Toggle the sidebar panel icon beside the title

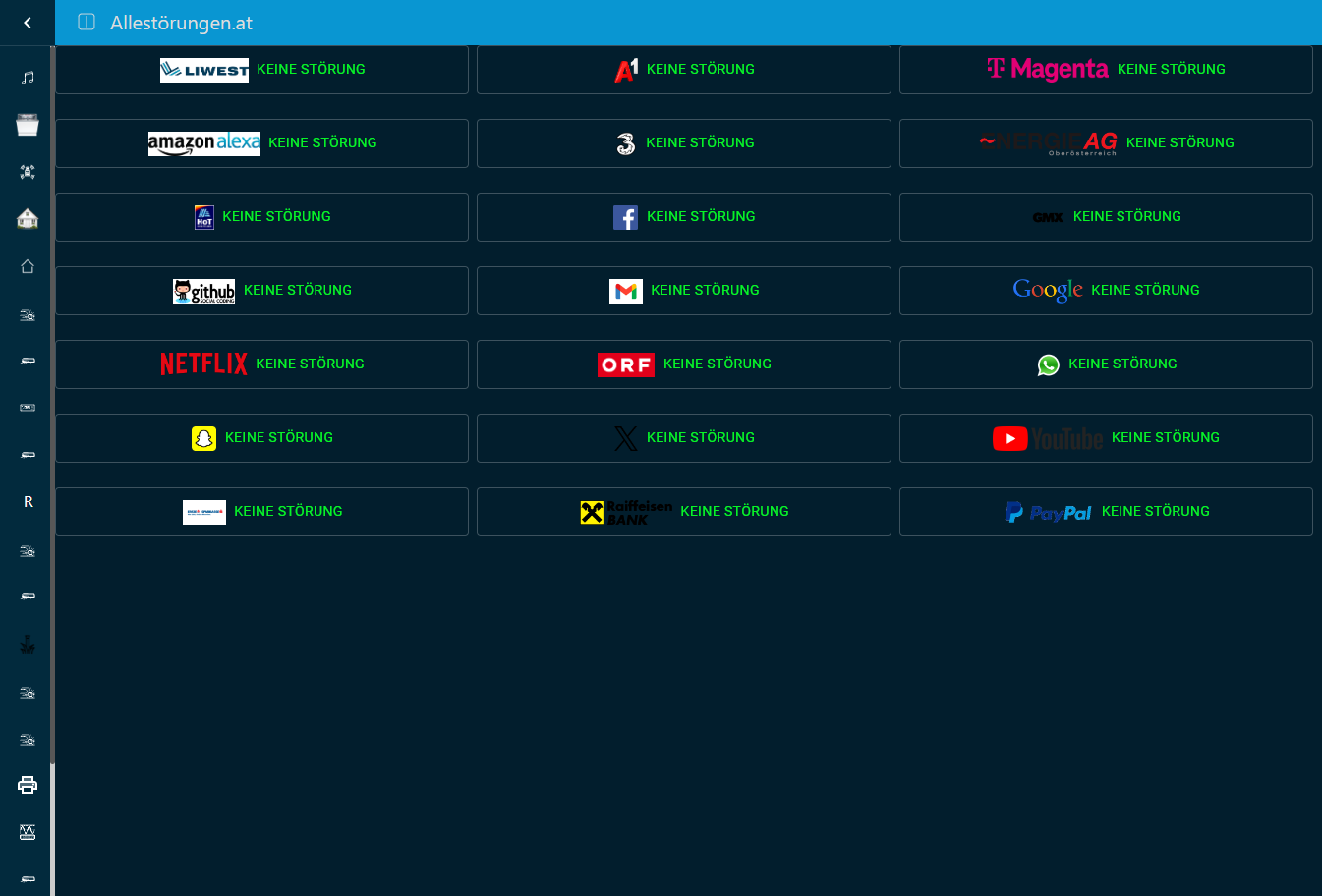[x=86, y=22]
